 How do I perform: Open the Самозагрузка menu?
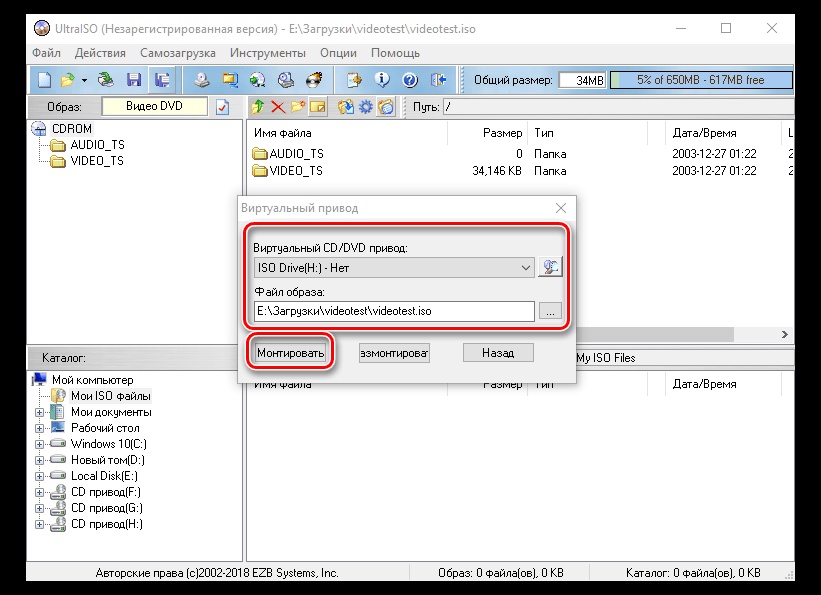tap(177, 53)
